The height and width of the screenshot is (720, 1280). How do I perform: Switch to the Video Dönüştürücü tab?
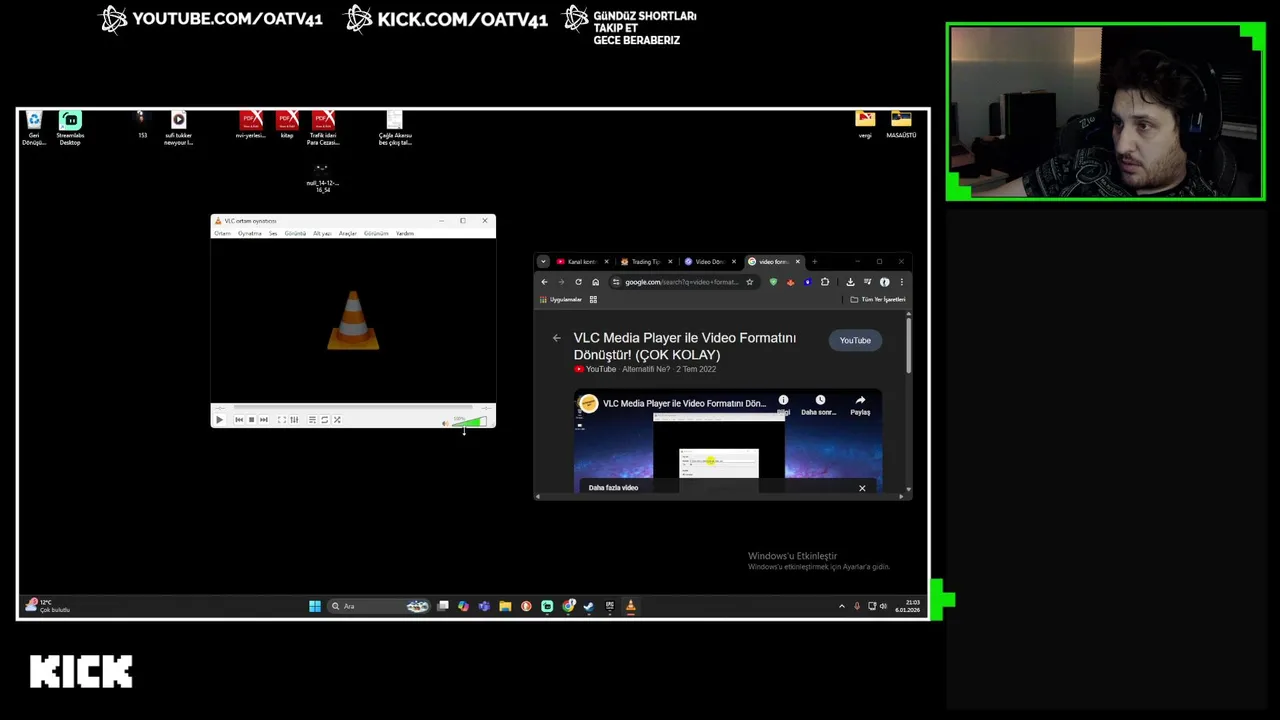[x=709, y=262]
